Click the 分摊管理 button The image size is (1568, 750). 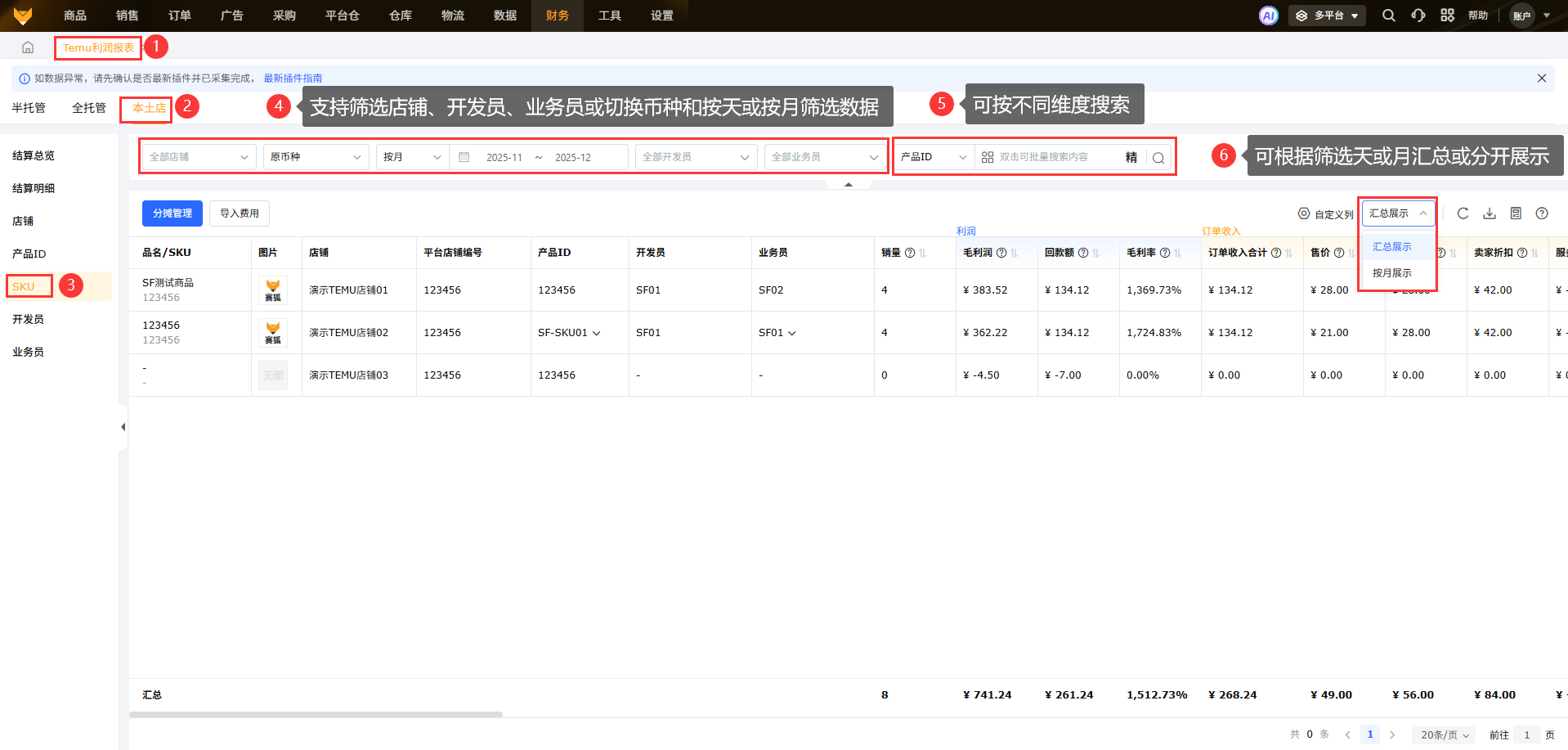coord(172,213)
